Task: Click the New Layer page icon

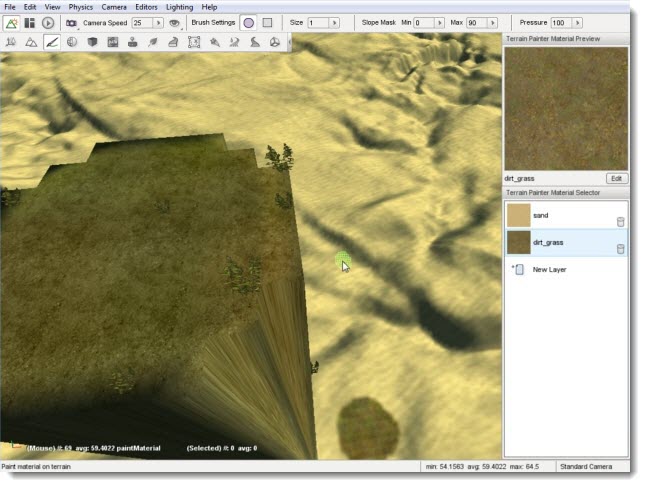Action: (x=519, y=269)
